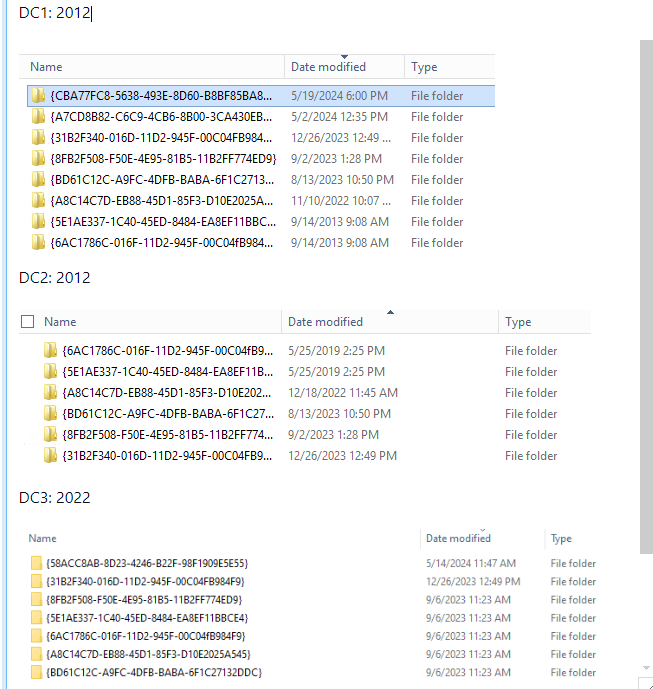Select folder name {58ACC8AB-8D23-4246-B22F-98F1909E5E55}
653x689 pixels.
[147, 563]
